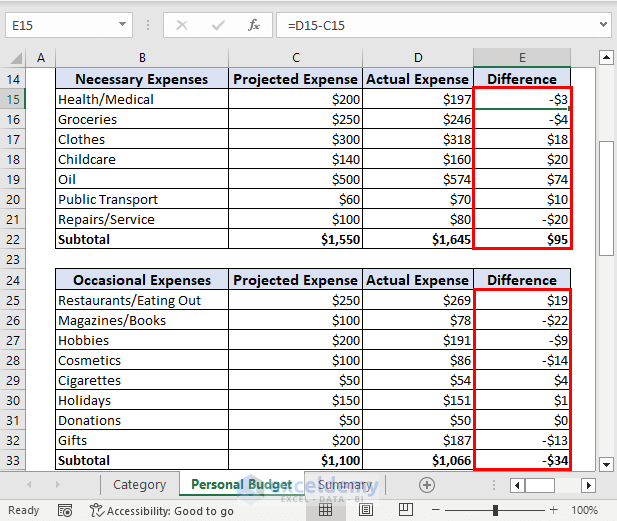Image resolution: width=617 pixels, height=521 pixels.
Task: Switch to Normal view in status bar
Action: pyautogui.click(x=325, y=510)
